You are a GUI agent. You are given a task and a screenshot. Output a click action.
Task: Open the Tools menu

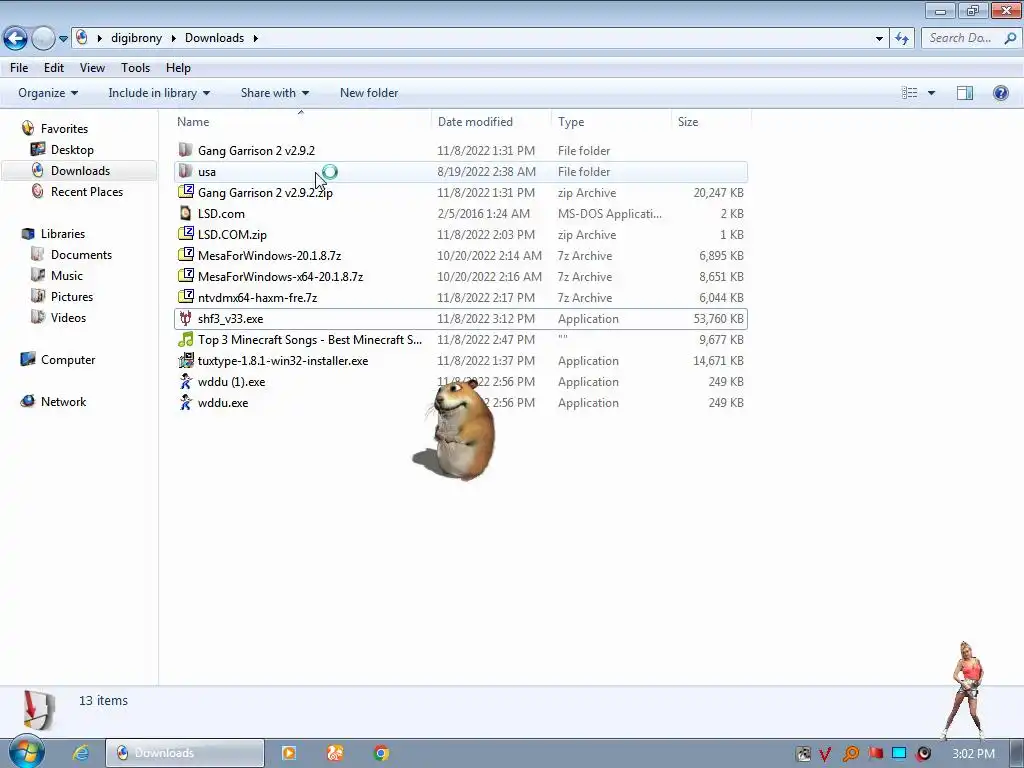pyautogui.click(x=135, y=68)
